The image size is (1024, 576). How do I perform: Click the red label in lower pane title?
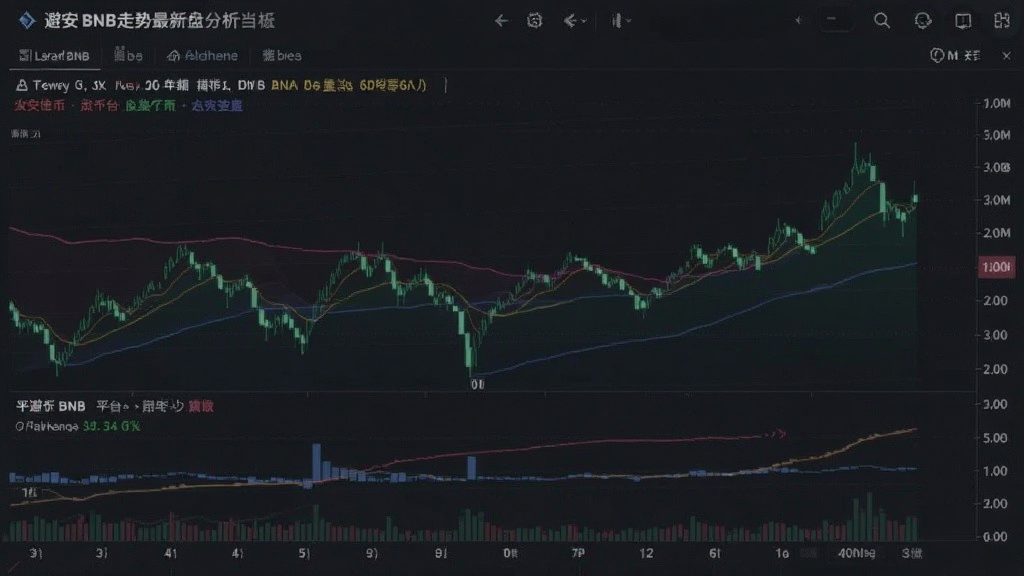201,406
